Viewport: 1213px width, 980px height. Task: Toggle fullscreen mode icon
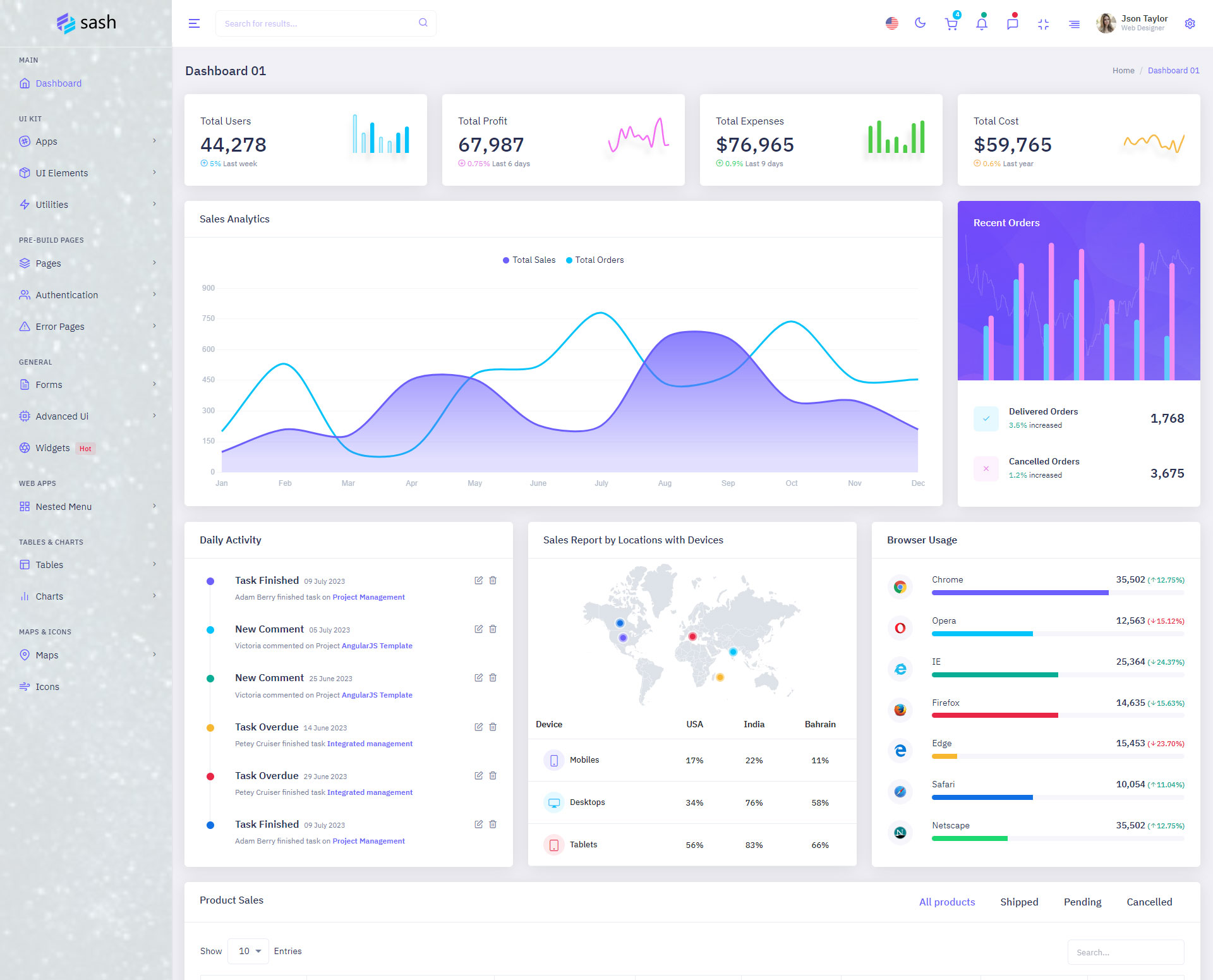(x=1043, y=24)
